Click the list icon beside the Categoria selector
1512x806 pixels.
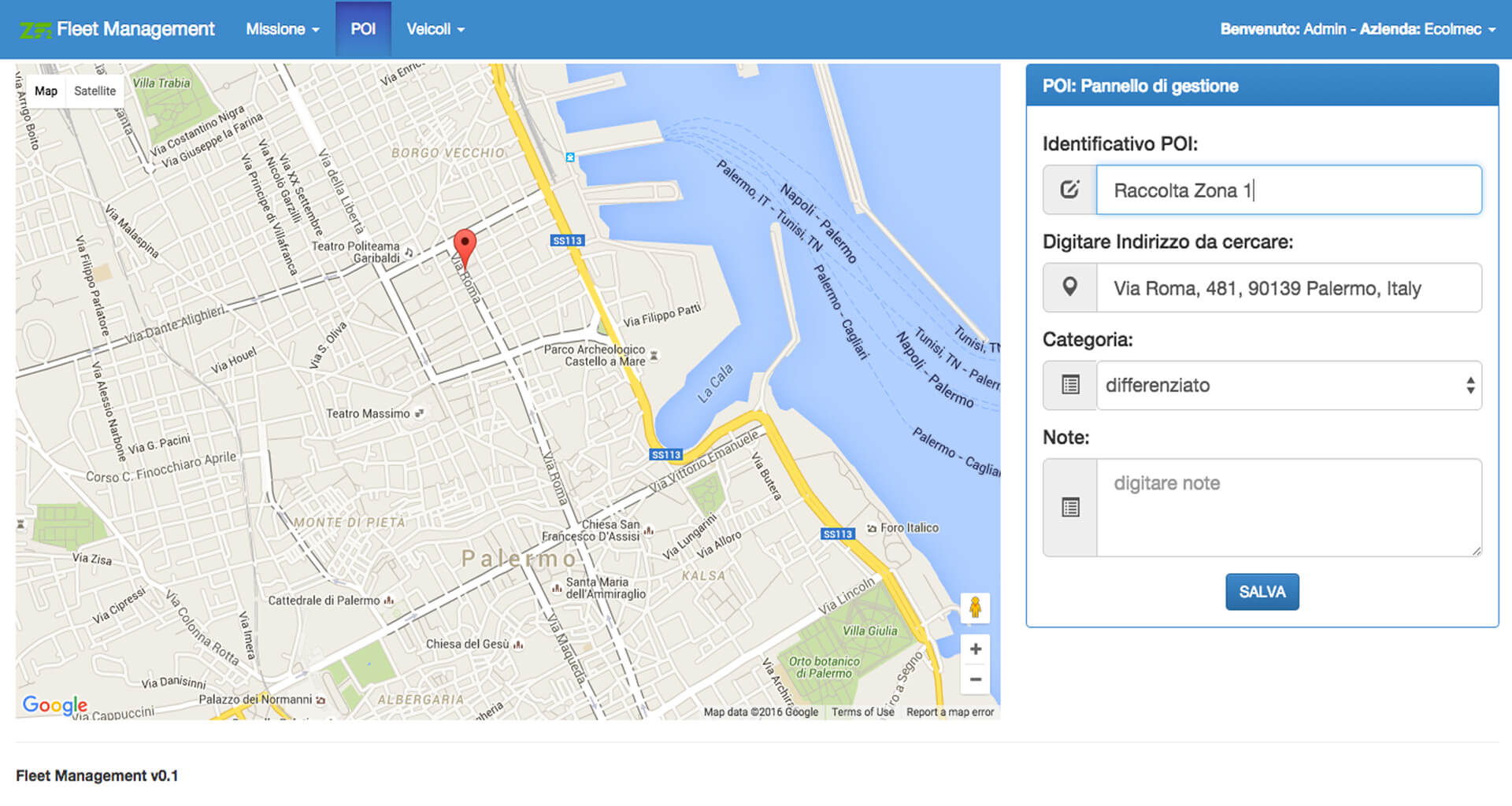tap(1069, 385)
